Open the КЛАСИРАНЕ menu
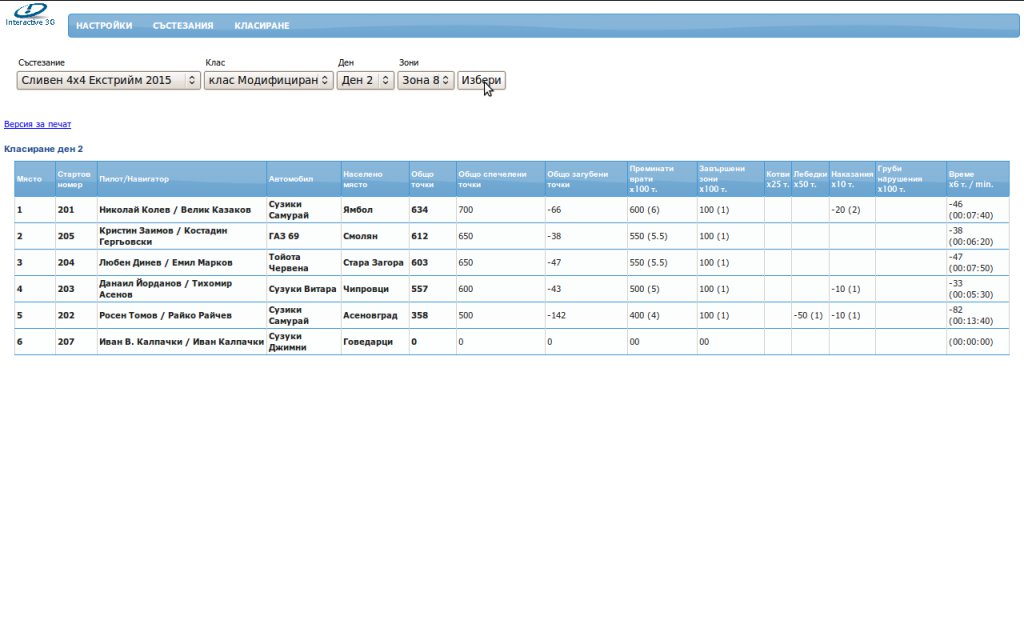 tap(262, 26)
